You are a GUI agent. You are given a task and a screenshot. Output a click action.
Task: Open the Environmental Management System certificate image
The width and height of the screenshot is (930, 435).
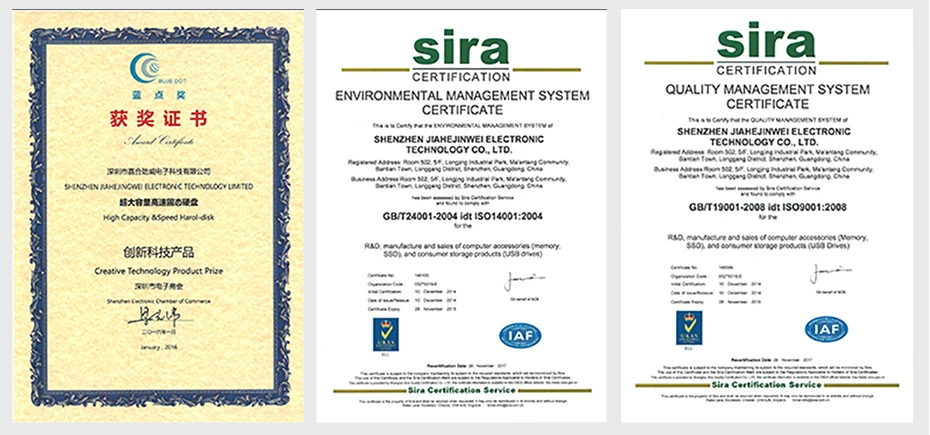pos(461,216)
